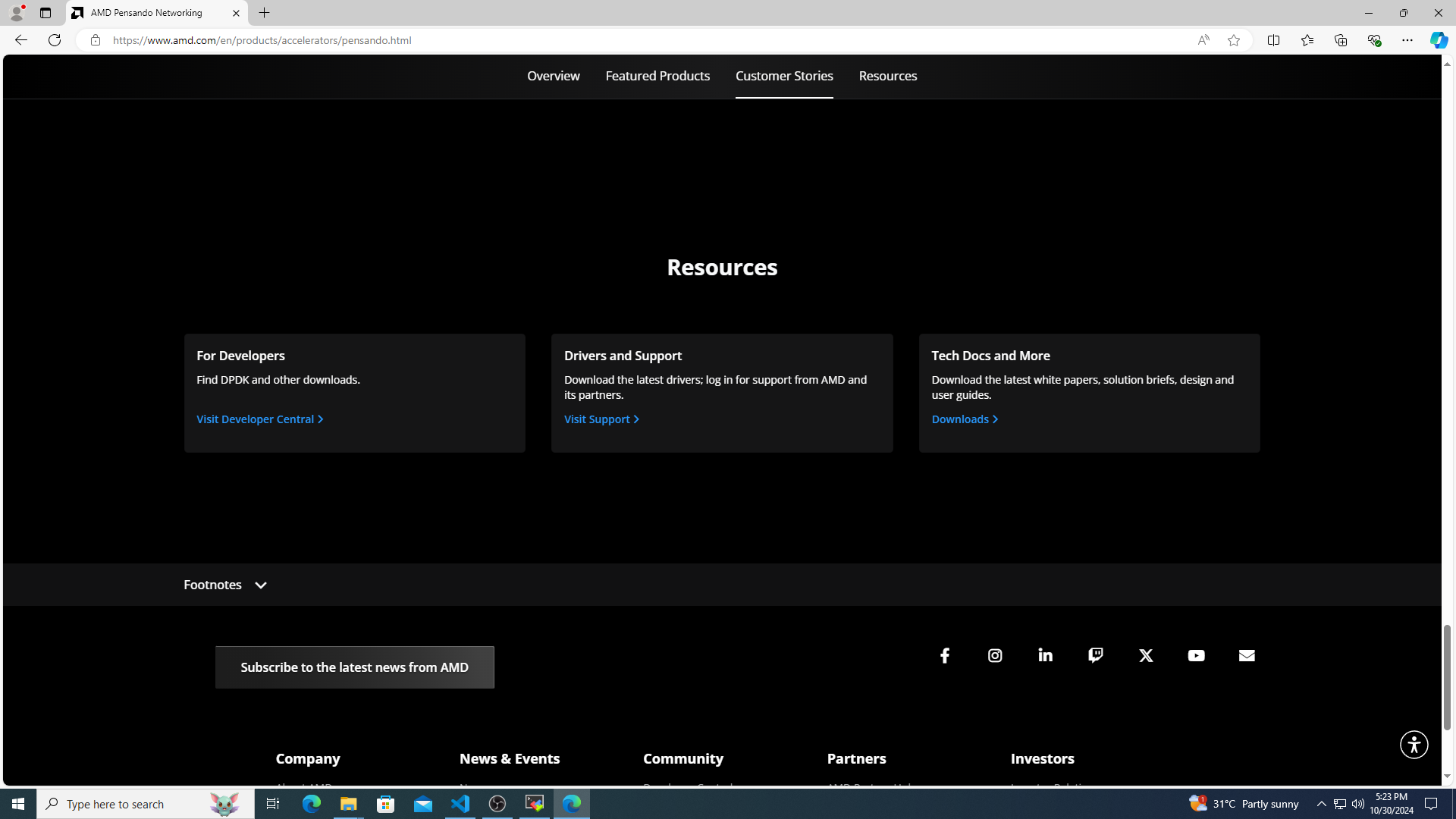This screenshot has width=1456, height=819.
Task: Click the Partners footer heading
Action: coord(856,758)
